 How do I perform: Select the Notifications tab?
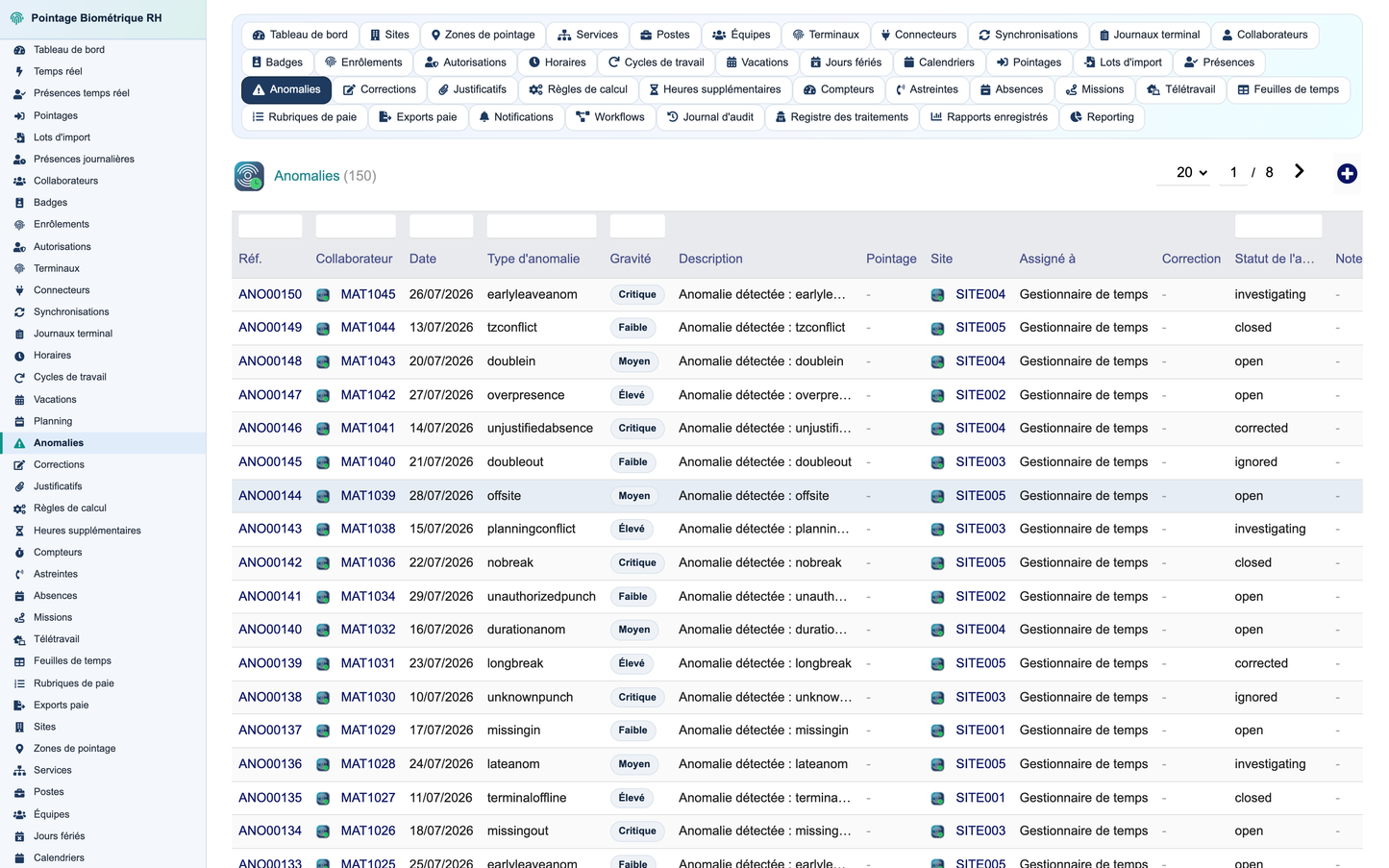(x=515, y=117)
